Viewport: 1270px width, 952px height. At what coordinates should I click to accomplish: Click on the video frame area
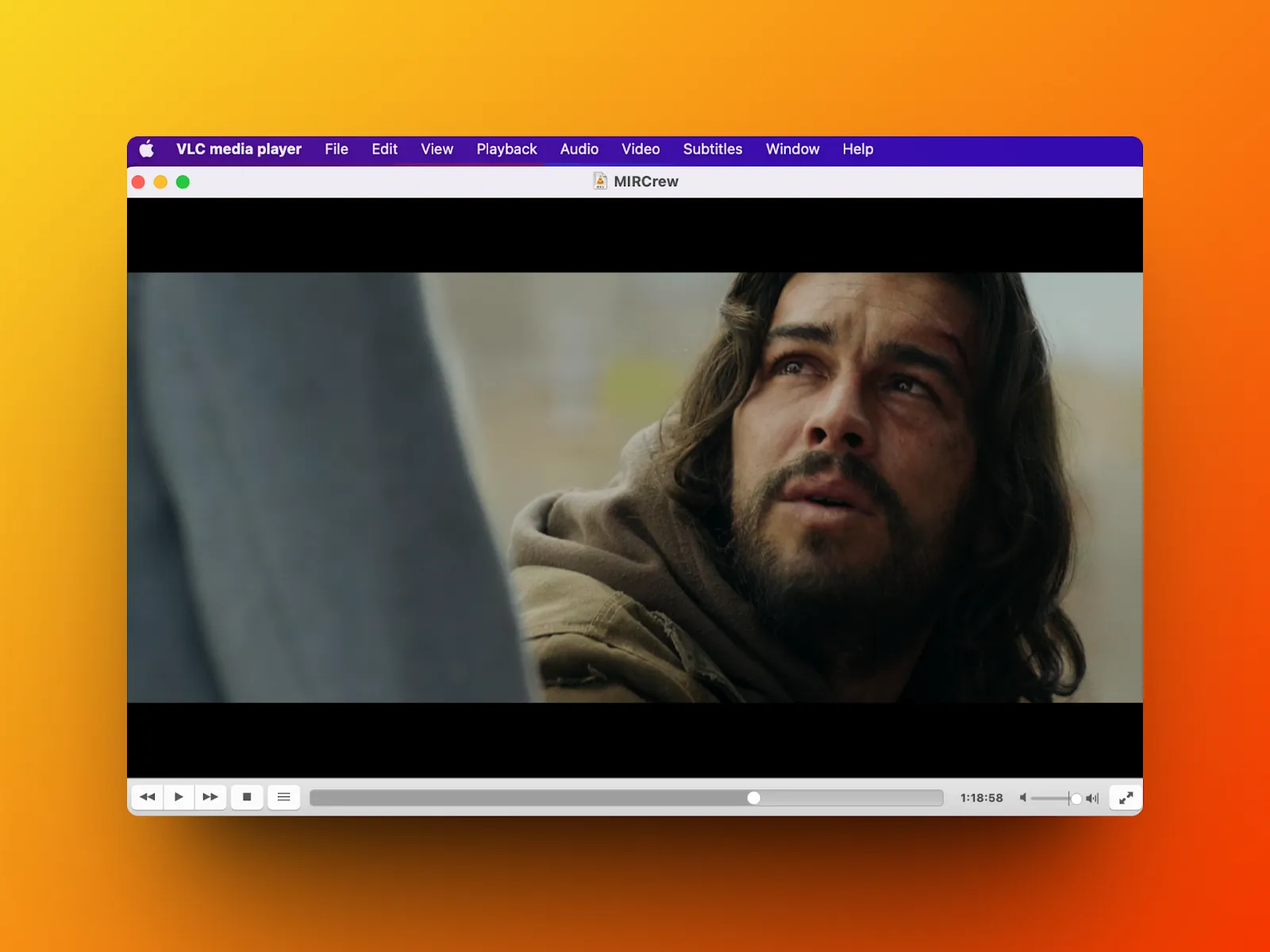pyautogui.click(x=635, y=487)
